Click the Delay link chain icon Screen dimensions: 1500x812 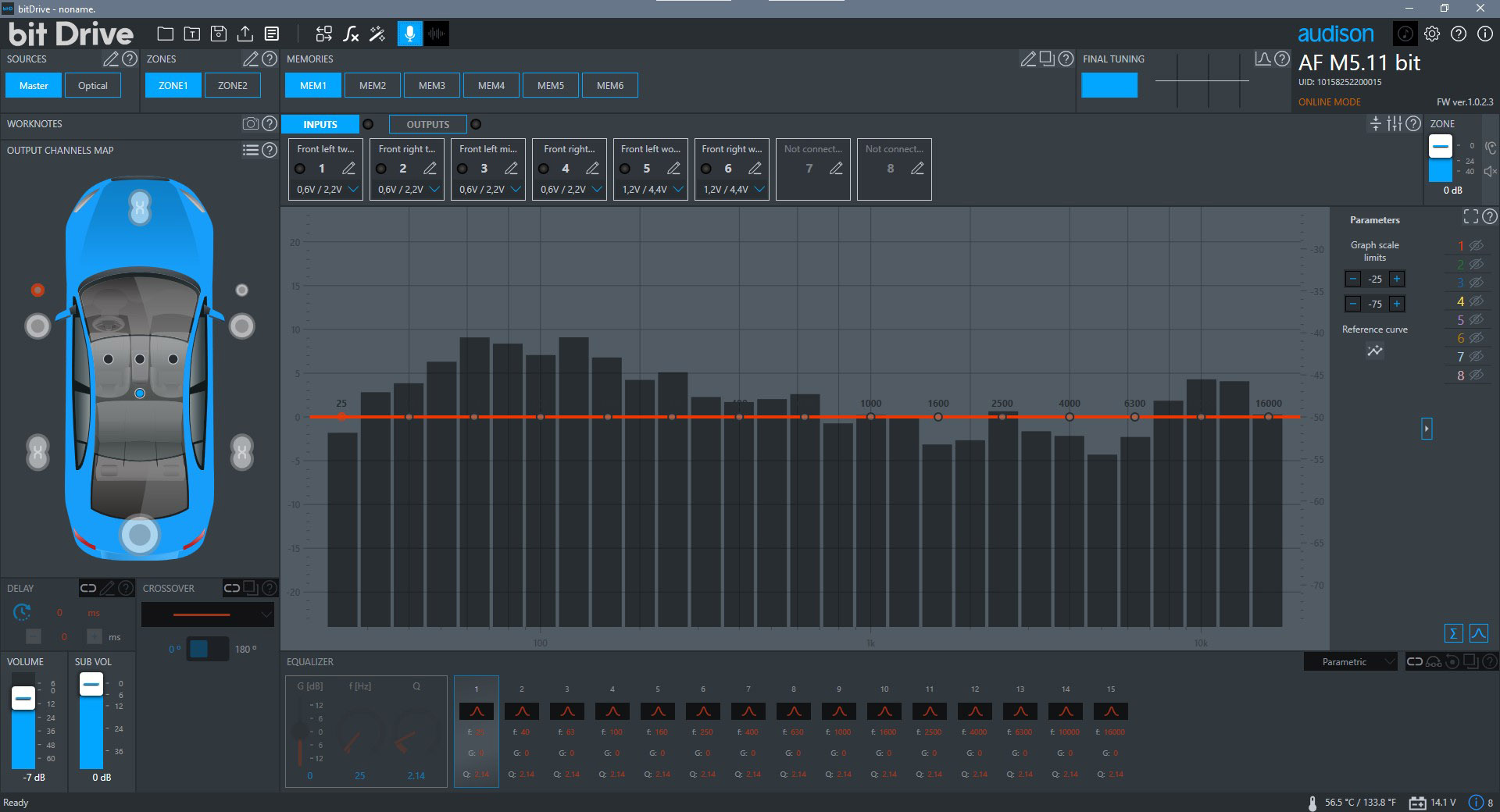click(88, 588)
